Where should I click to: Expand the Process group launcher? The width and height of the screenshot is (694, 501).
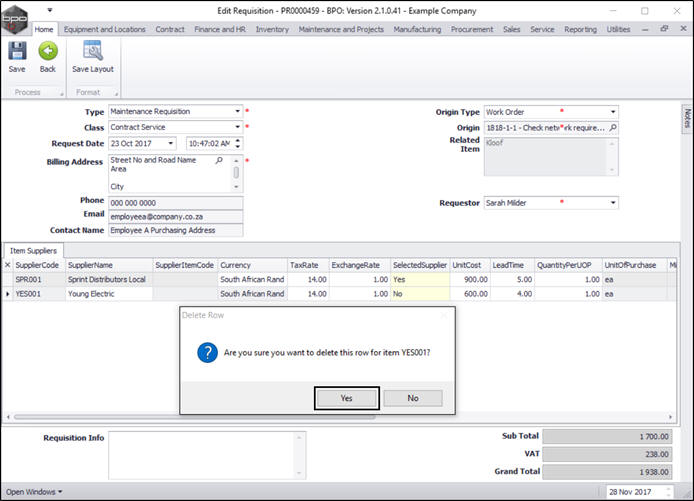pos(62,93)
